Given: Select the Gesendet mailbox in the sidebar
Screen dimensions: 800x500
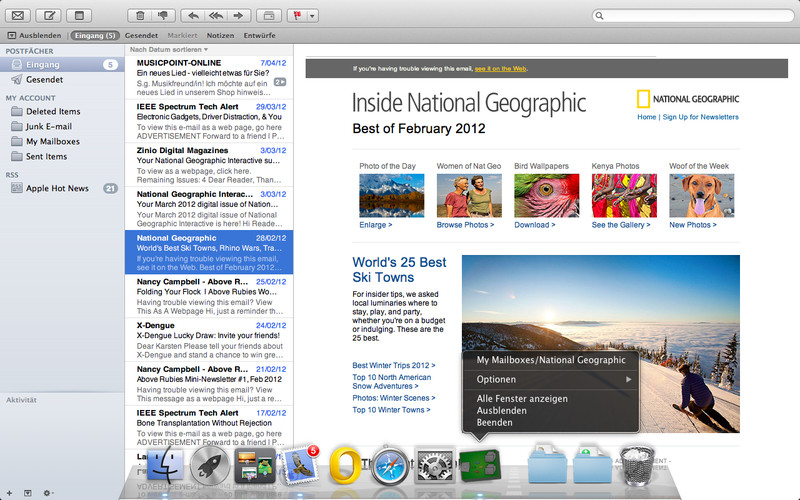Looking at the screenshot, I should [62, 80].
